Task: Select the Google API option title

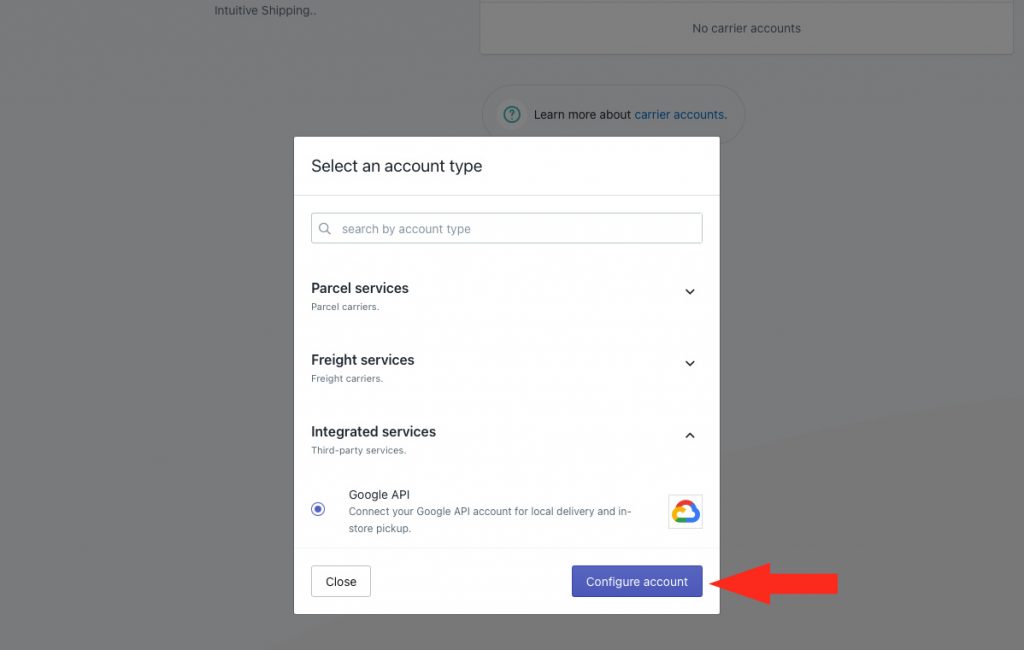Action: pos(379,495)
